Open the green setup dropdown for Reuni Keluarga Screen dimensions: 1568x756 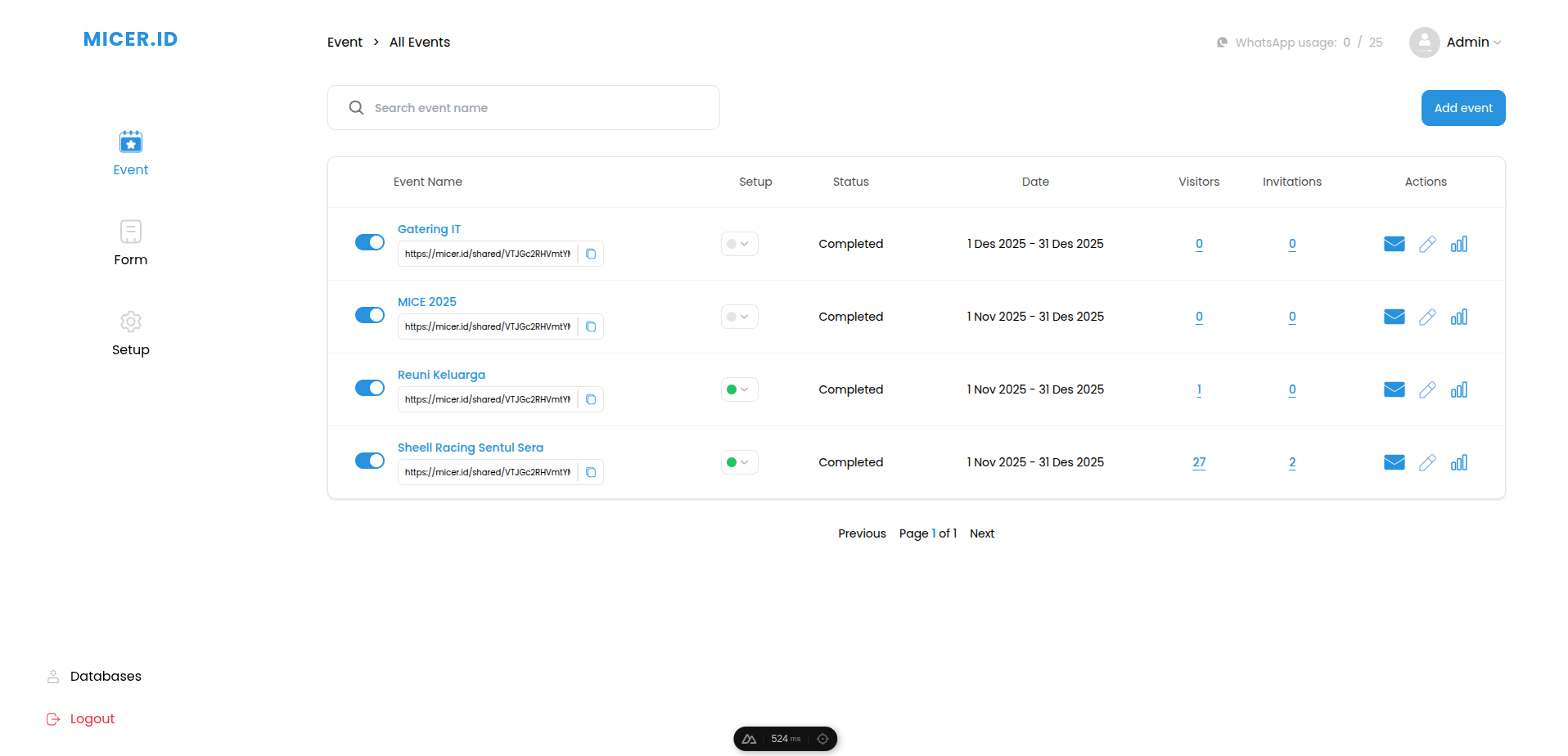coord(739,389)
